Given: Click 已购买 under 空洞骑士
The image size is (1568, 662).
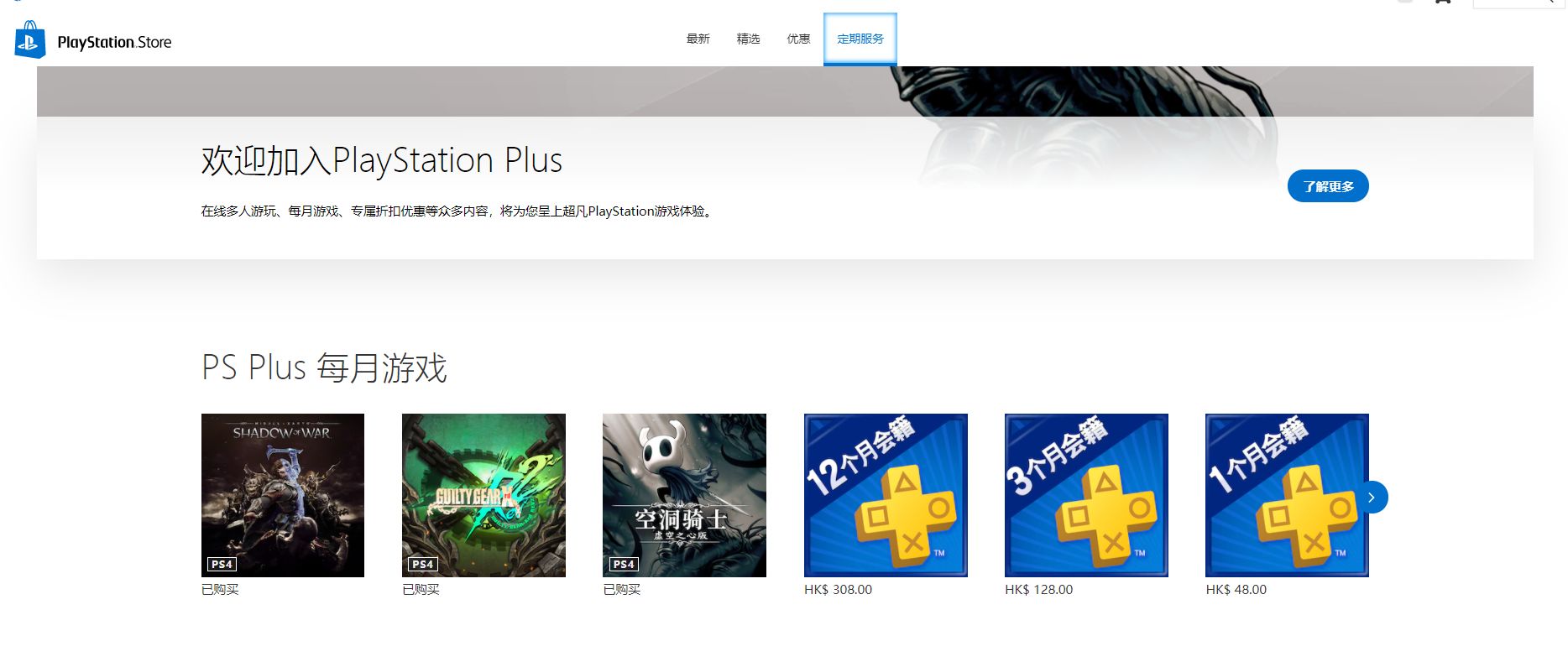Looking at the screenshot, I should coord(622,590).
